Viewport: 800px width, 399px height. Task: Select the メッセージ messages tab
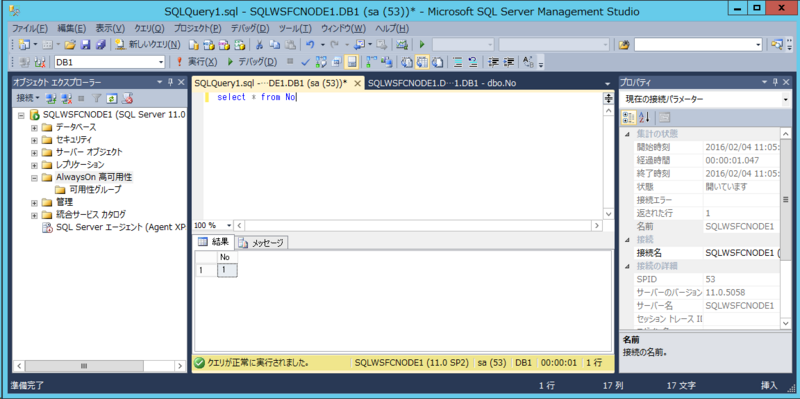pyautogui.click(x=262, y=243)
